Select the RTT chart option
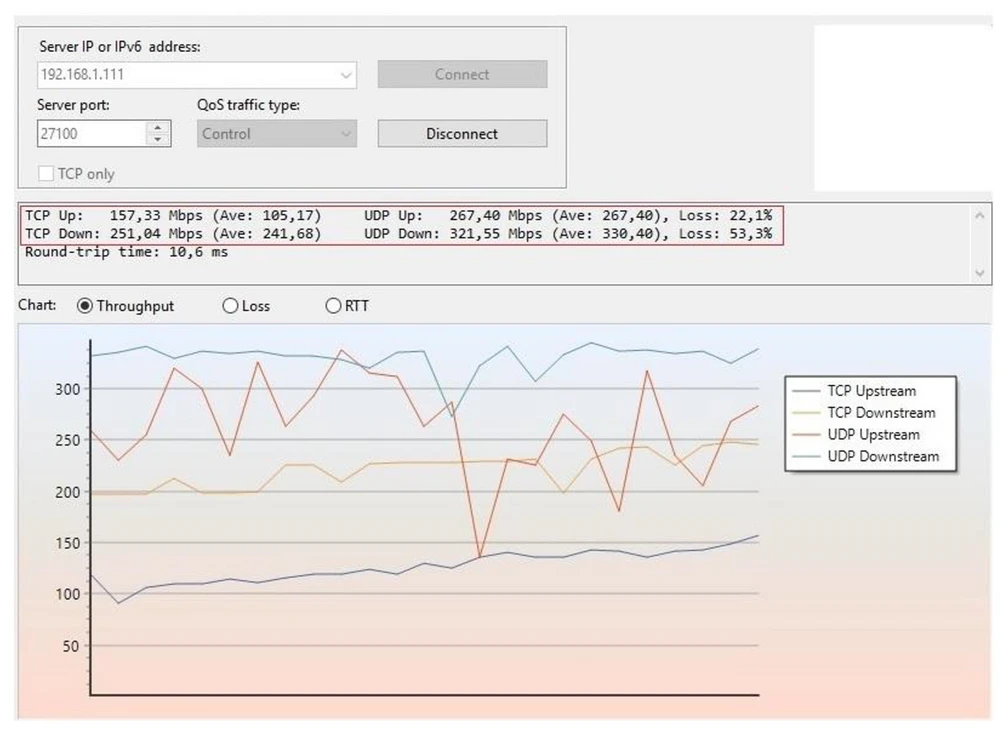 point(333,306)
